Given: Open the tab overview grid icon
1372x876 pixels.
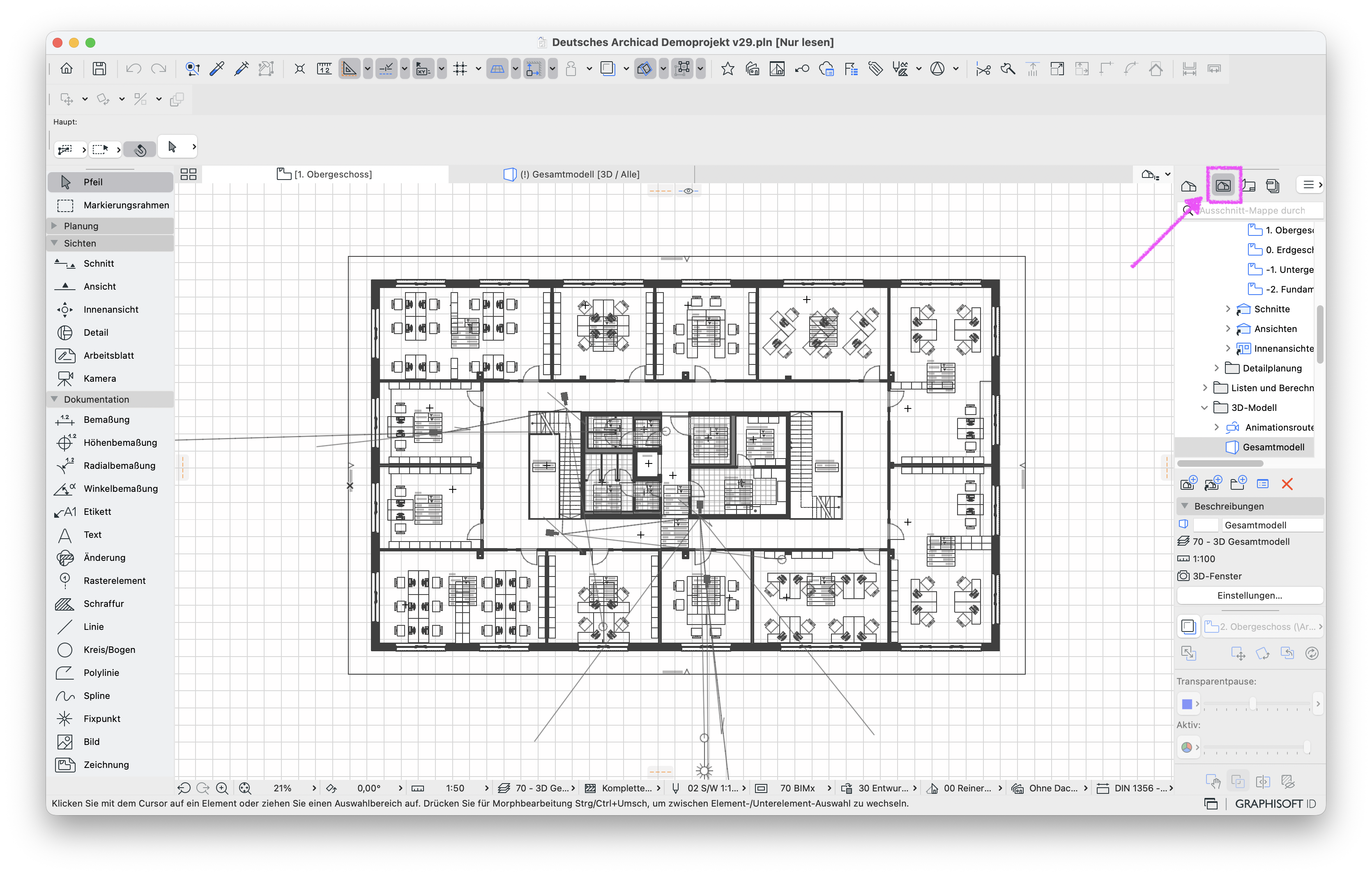Looking at the screenshot, I should click(x=189, y=174).
